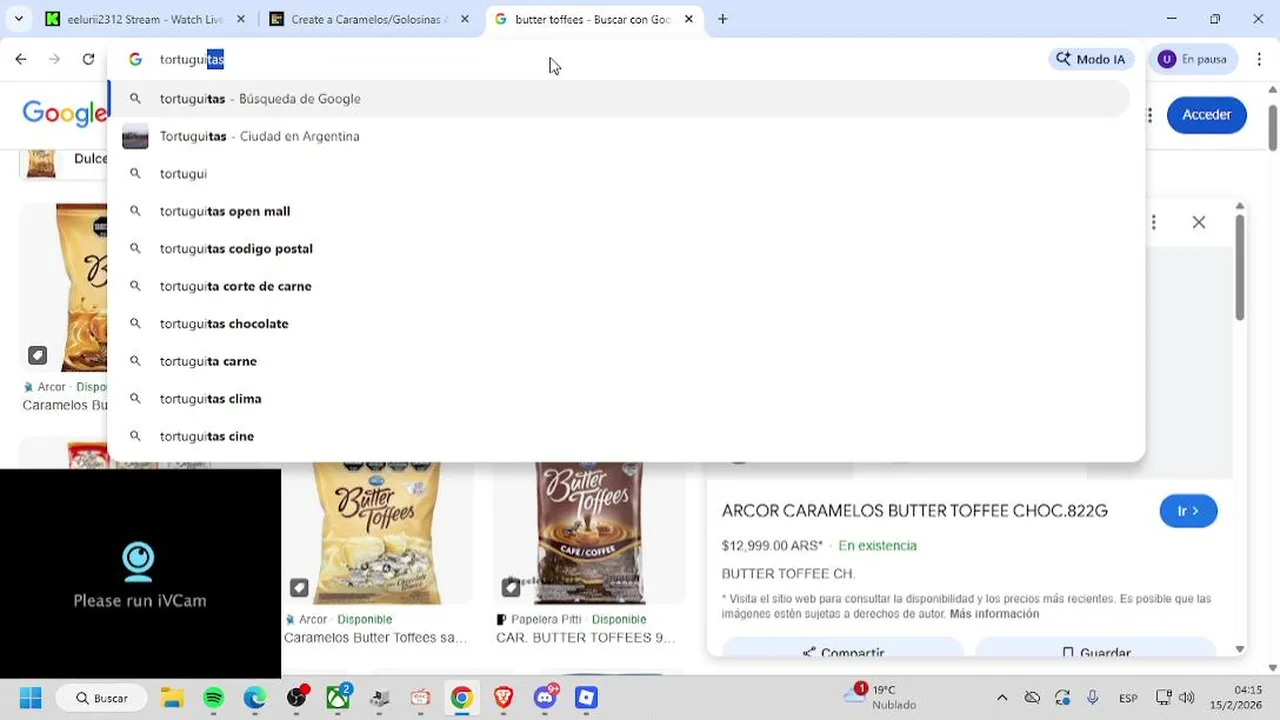This screenshot has height=720, width=1280.
Task: Click Tortuguitas city thumbnail icon
Action: (135, 137)
